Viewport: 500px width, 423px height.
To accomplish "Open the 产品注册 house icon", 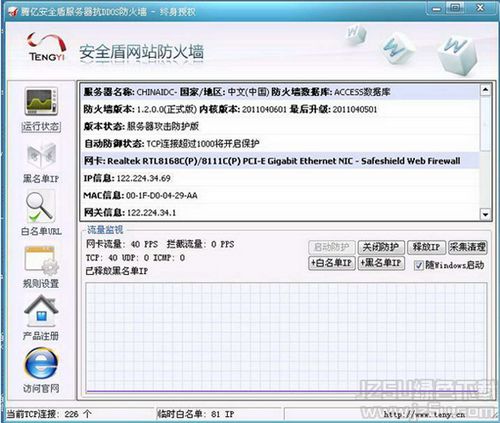I will click(x=41, y=311).
